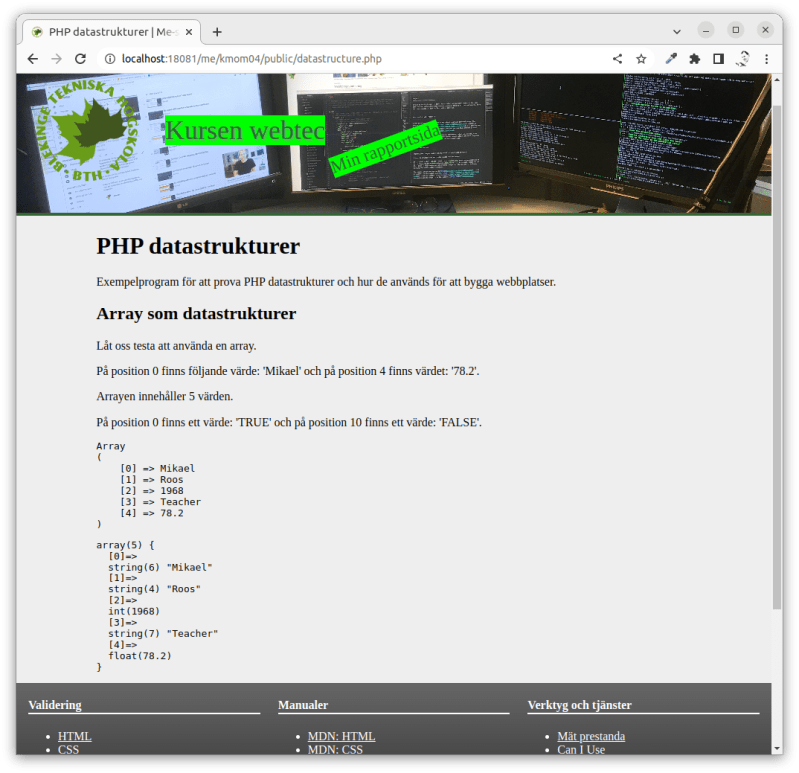Close the PHP datastrukturer tab

[x=189, y=32]
